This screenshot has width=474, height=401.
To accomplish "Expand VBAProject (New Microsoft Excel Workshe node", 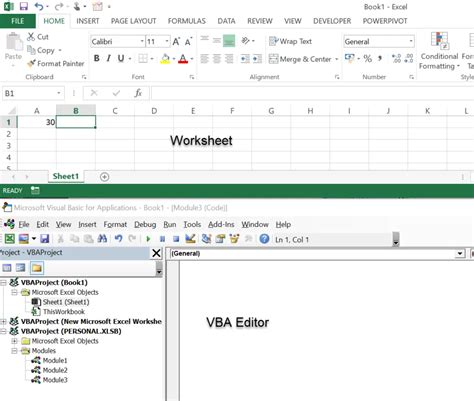I will click(x=3, y=322).
